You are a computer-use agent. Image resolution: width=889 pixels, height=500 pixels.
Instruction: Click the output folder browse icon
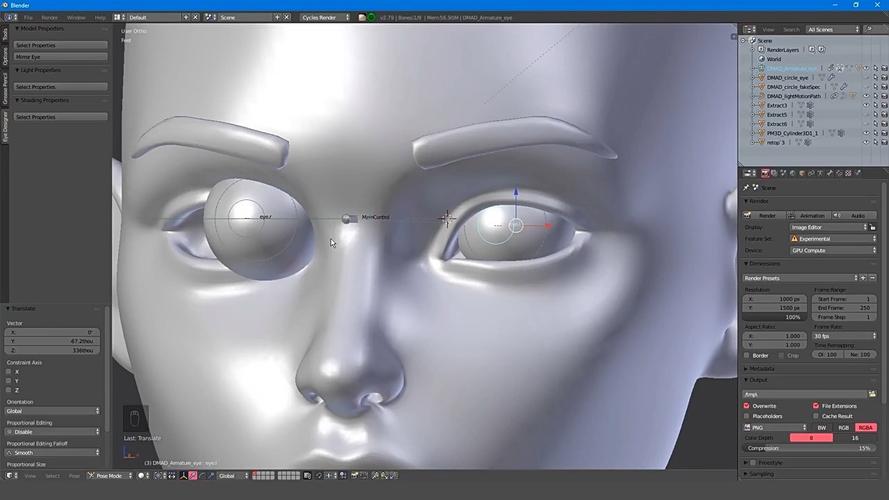(873, 394)
